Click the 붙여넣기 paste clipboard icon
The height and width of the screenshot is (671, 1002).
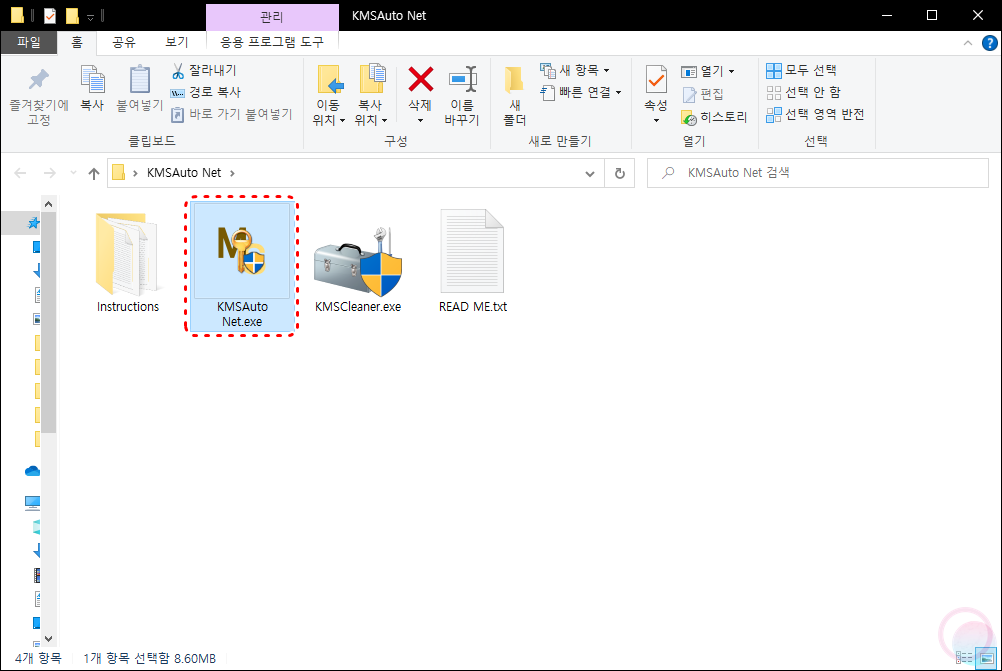pyautogui.click(x=140, y=80)
